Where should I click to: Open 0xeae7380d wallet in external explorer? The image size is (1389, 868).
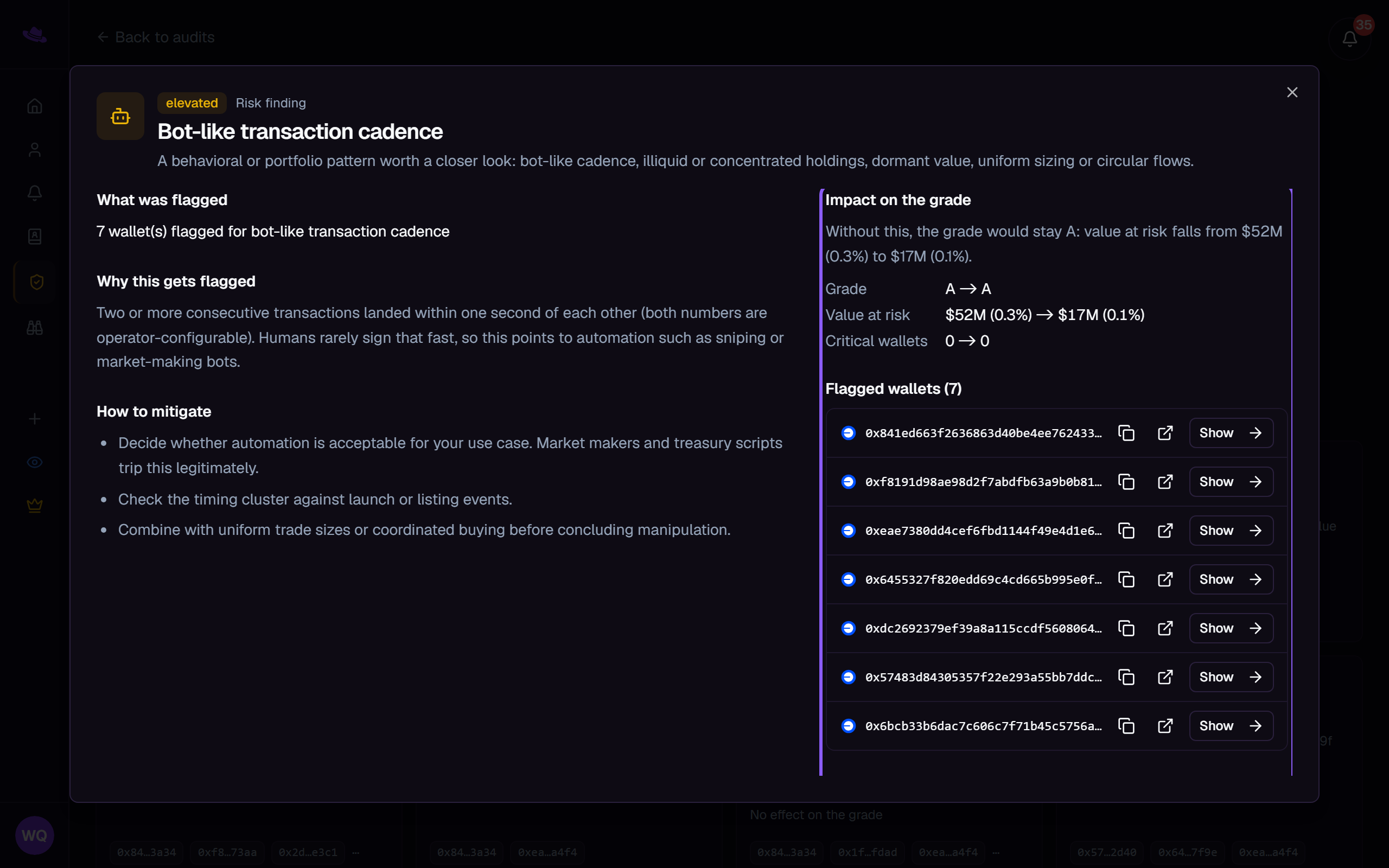(1165, 531)
